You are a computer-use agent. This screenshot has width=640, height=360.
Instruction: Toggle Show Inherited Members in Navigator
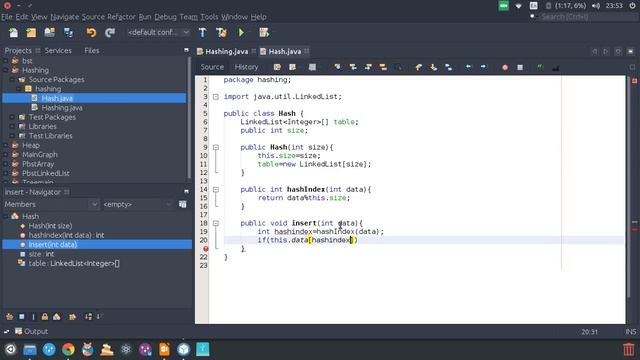[x=9, y=316]
